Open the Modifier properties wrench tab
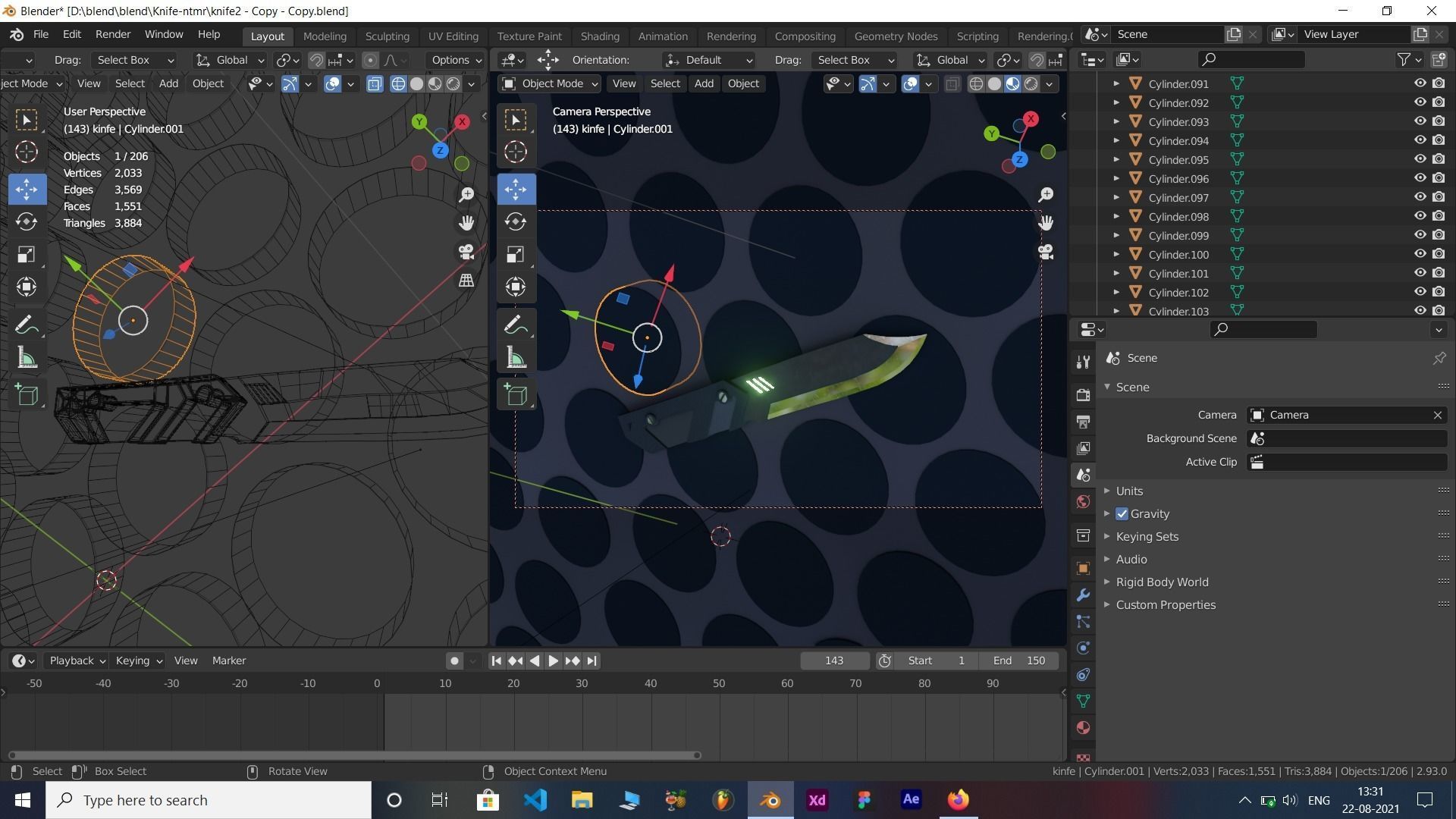The width and height of the screenshot is (1456, 819). 1083,595
